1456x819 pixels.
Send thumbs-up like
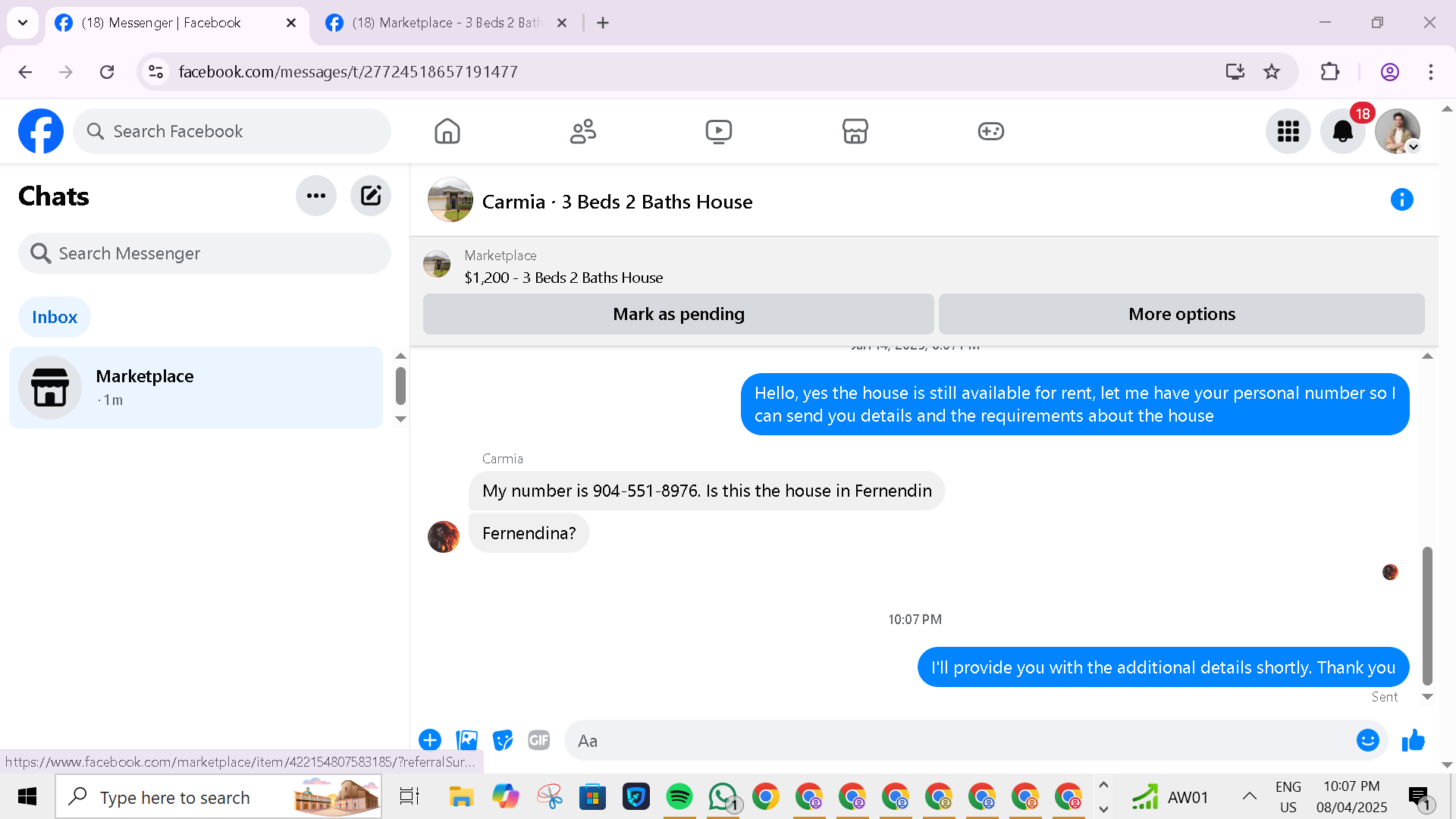1413,740
